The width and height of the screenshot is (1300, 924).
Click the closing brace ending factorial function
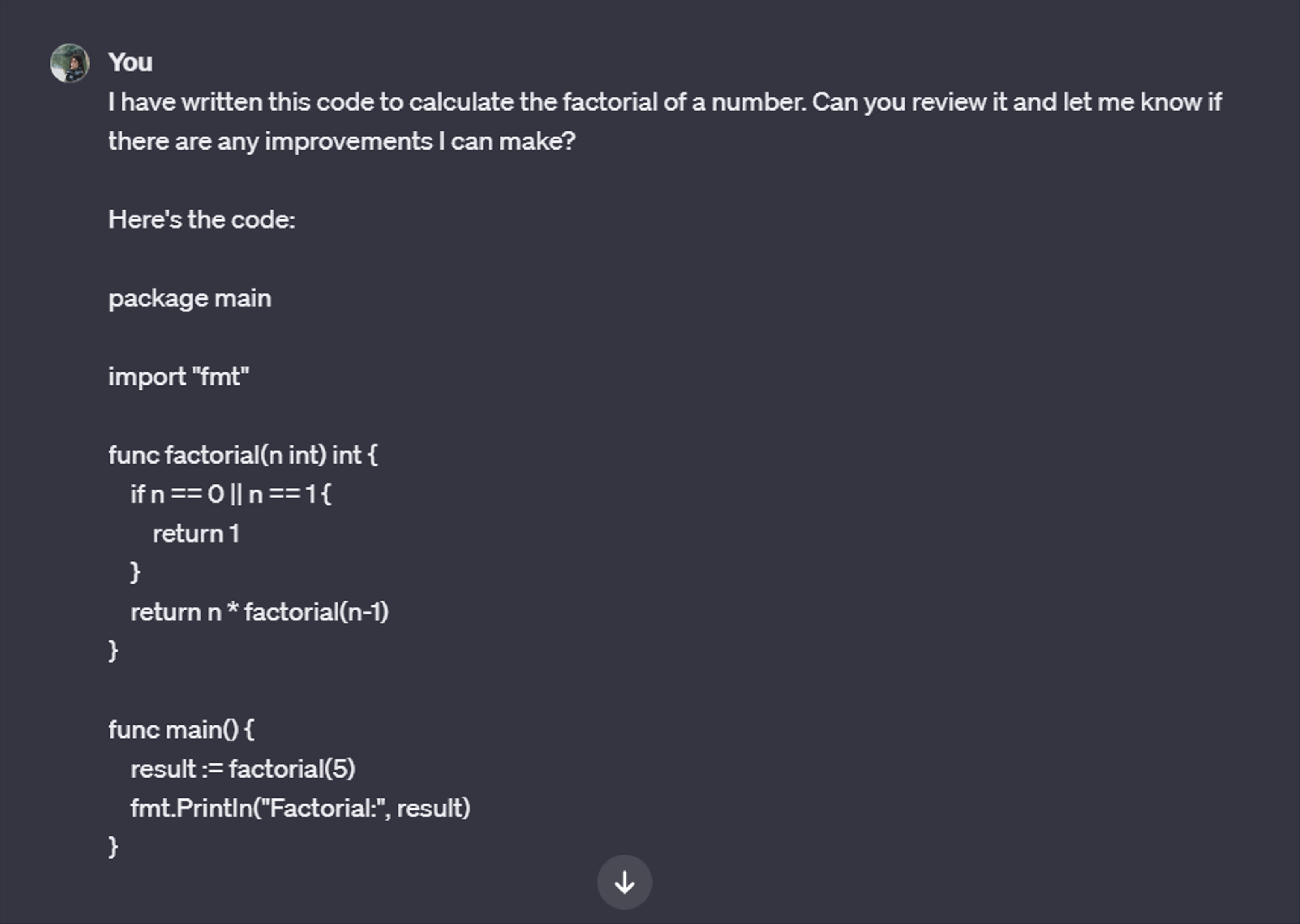(x=113, y=651)
